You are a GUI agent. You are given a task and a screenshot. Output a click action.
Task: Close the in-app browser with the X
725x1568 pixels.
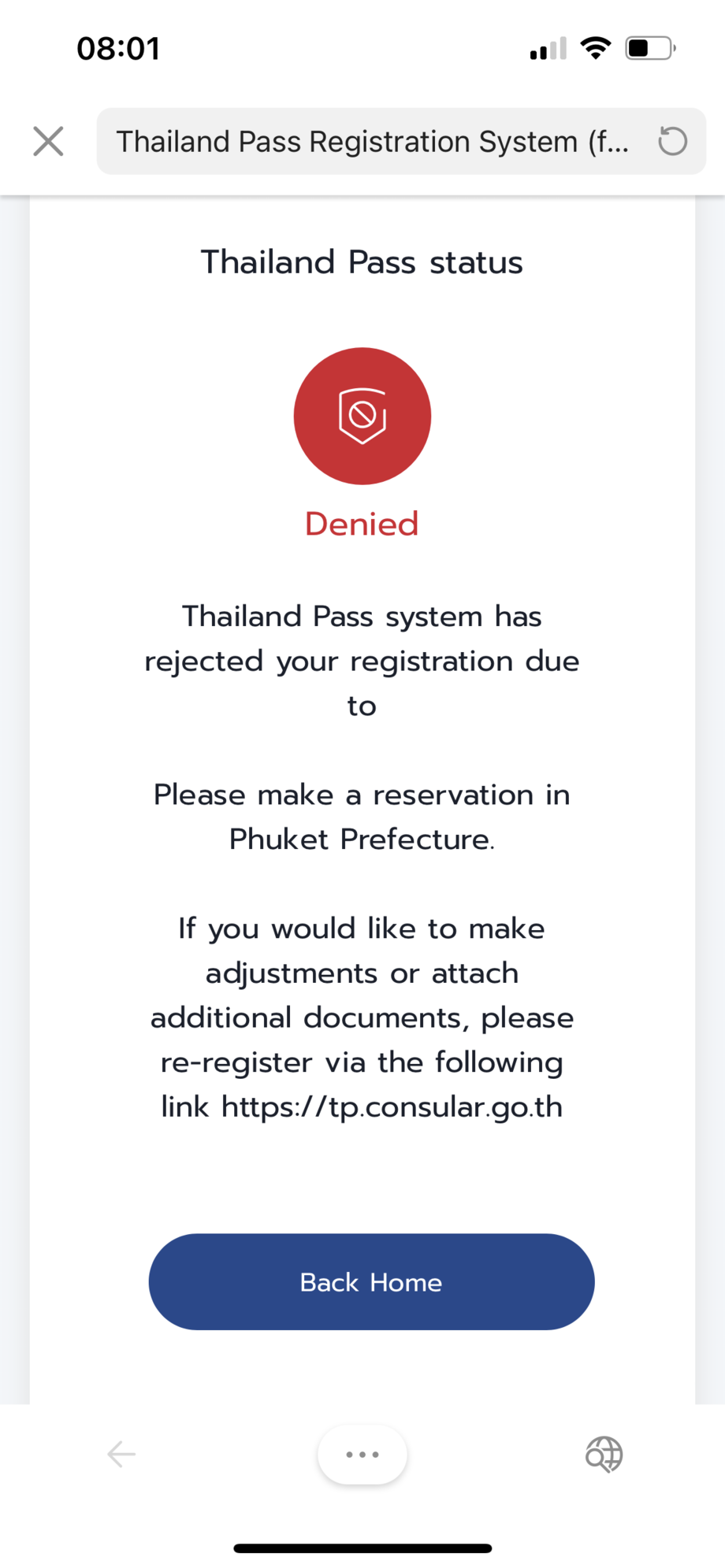48,142
